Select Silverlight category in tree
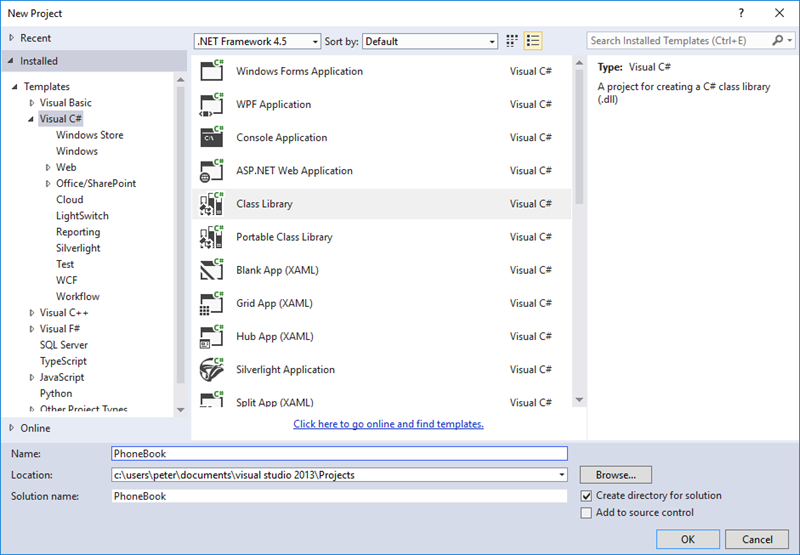Screen dimensions: 800x555 pos(78,248)
